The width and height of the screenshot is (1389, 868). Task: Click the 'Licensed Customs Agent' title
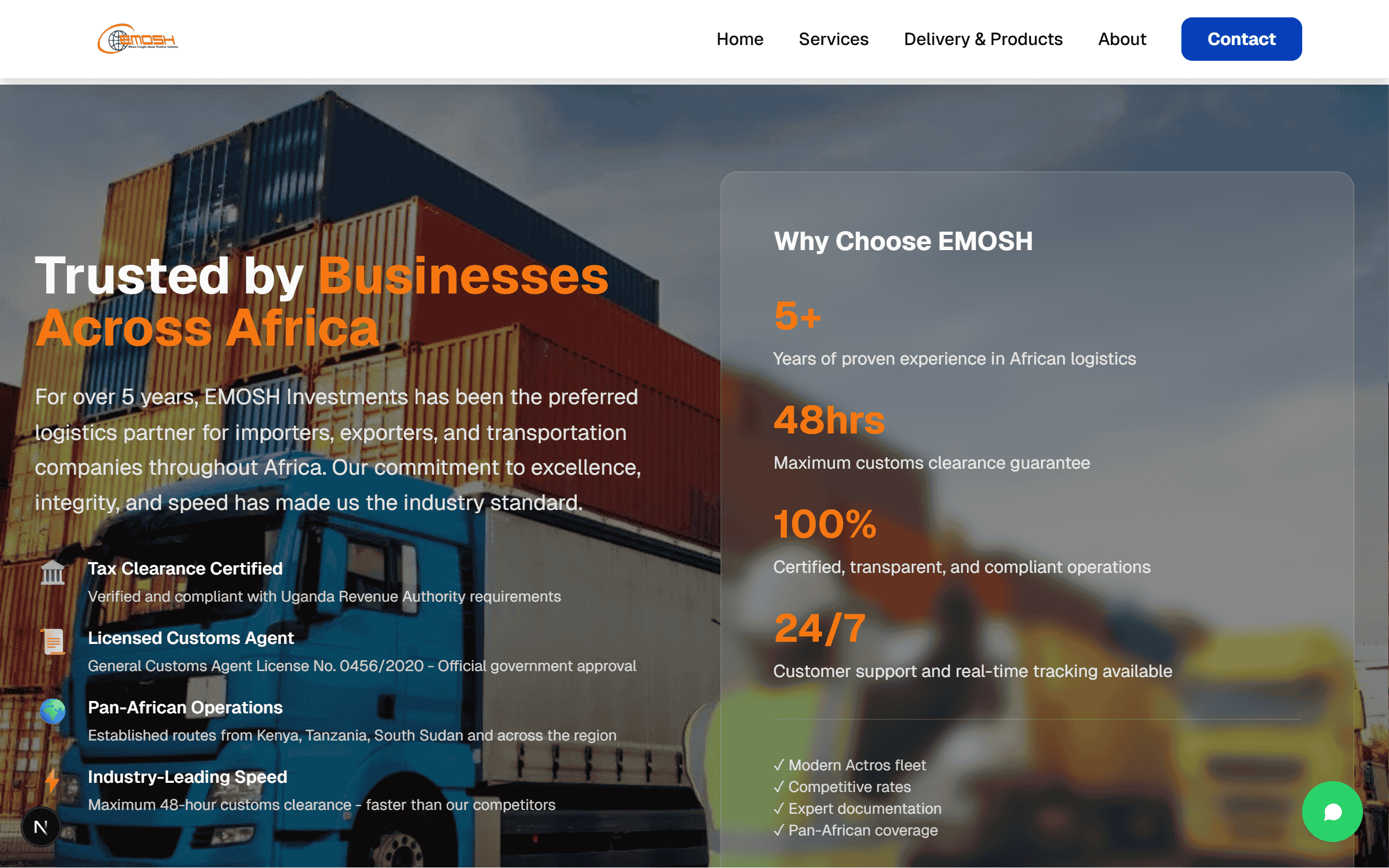tap(190, 639)
